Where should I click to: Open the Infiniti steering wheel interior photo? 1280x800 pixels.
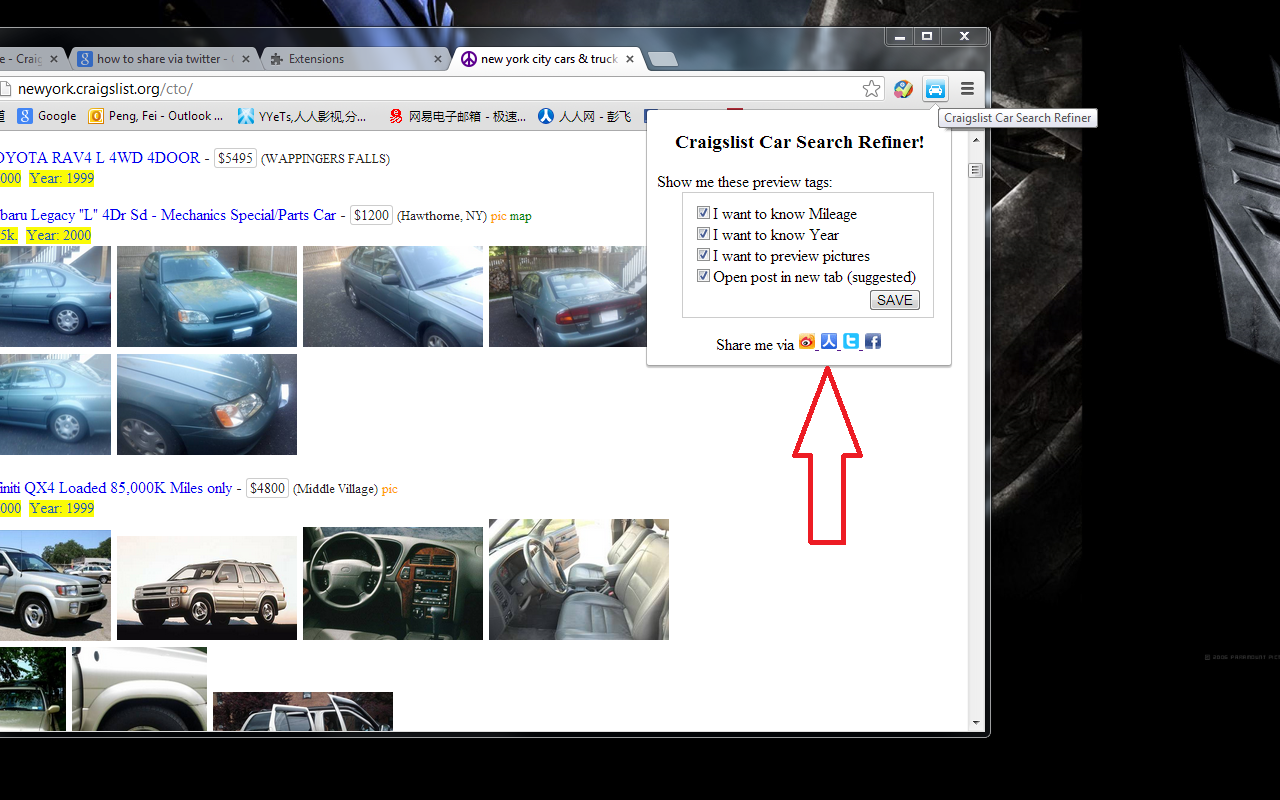tap(393, 584)
